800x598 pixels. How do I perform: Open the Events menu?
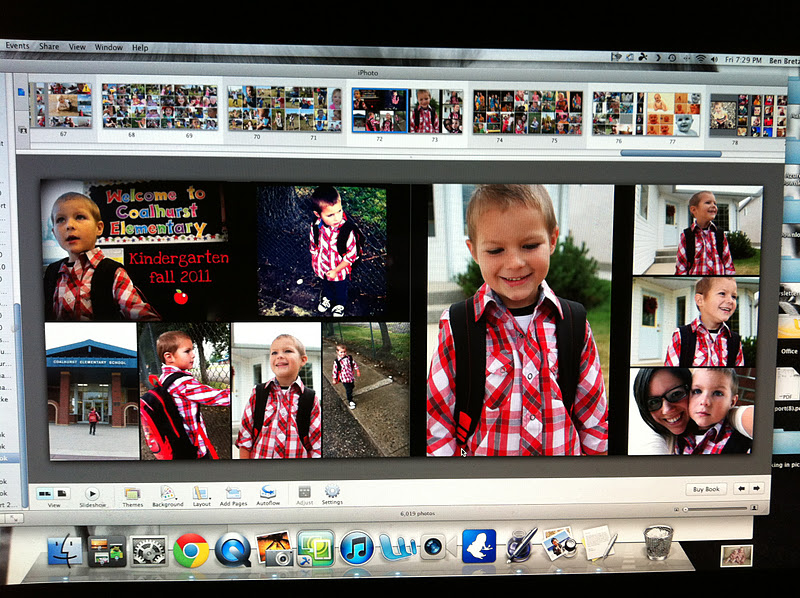17,45
